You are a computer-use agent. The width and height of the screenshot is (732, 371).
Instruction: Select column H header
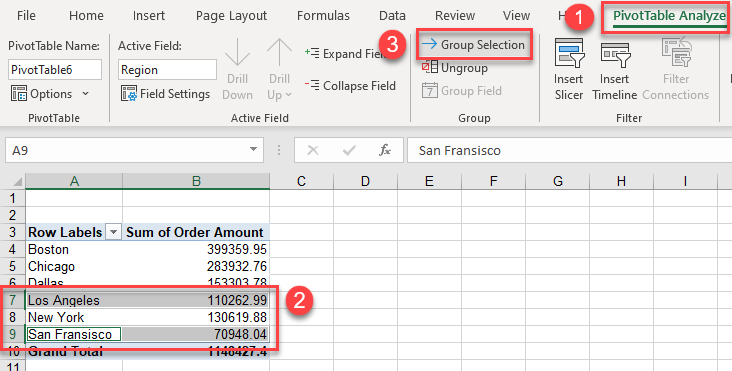pyautogui.click(x=621, y=181)
